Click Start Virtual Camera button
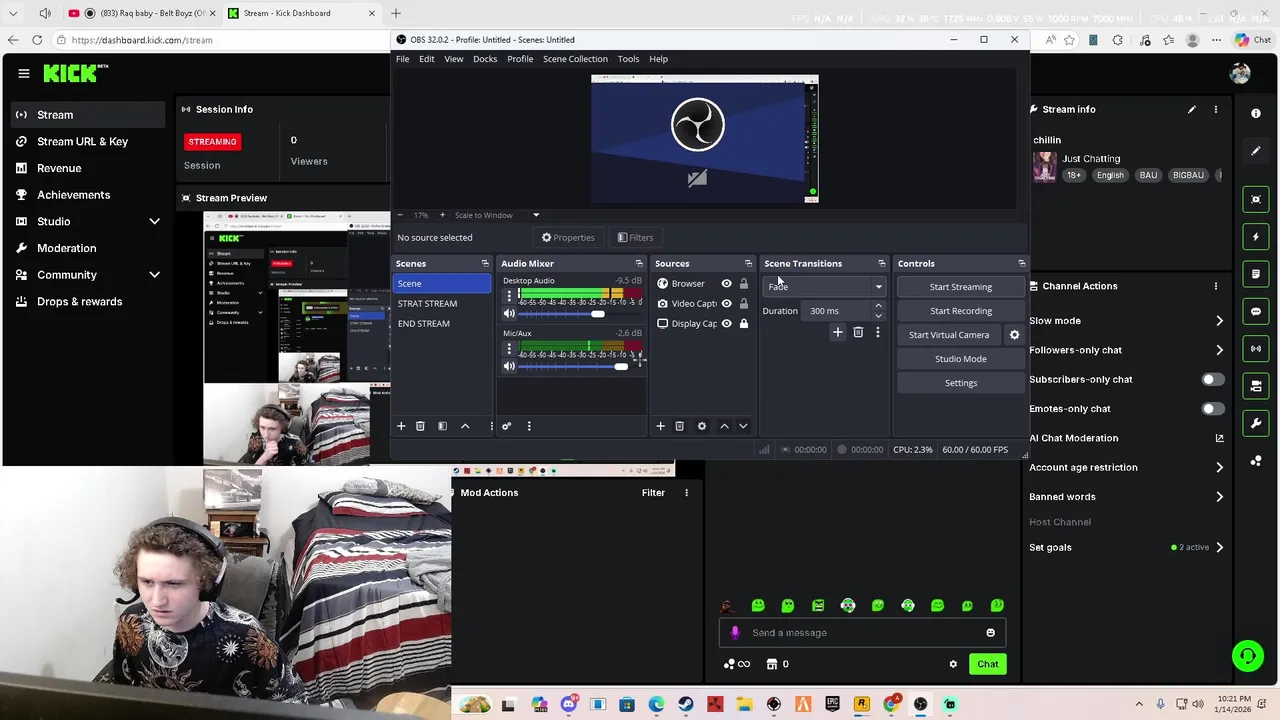 pos(949,335)
